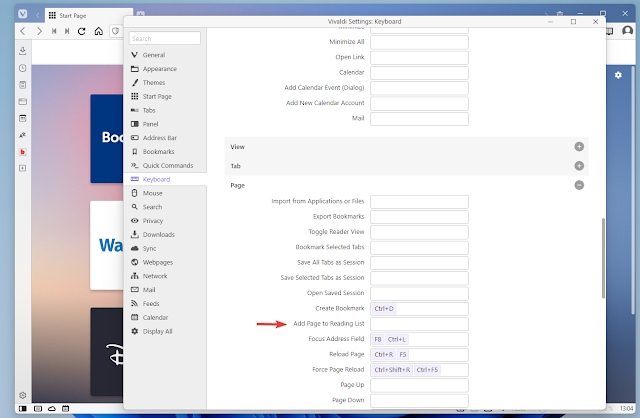The height and width of the screenshot is (418, 640).
Task: Click the Fast Forward button
Action: pos(67,31)
